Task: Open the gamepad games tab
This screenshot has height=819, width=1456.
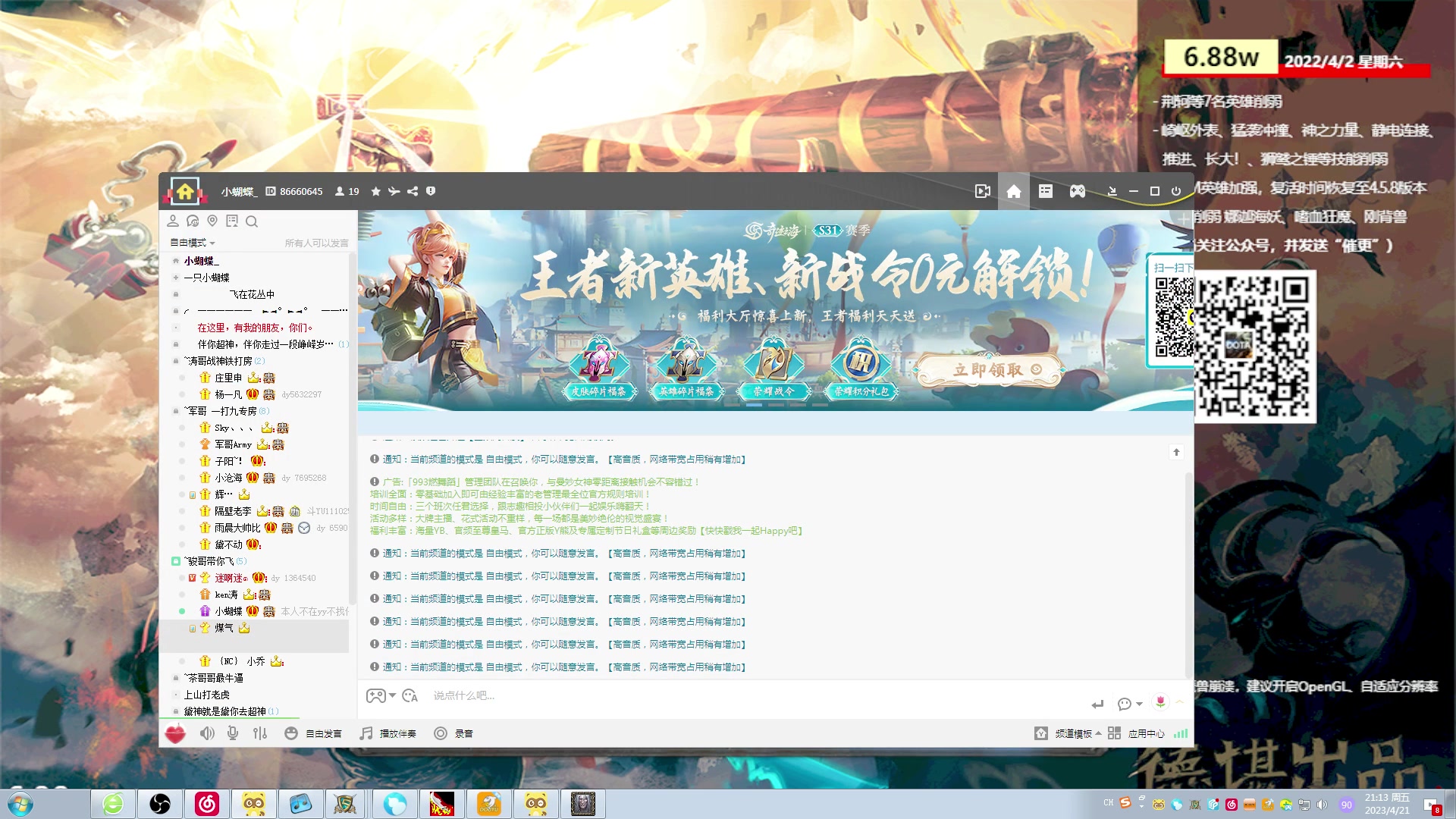Action: (x=1077, y=191)
